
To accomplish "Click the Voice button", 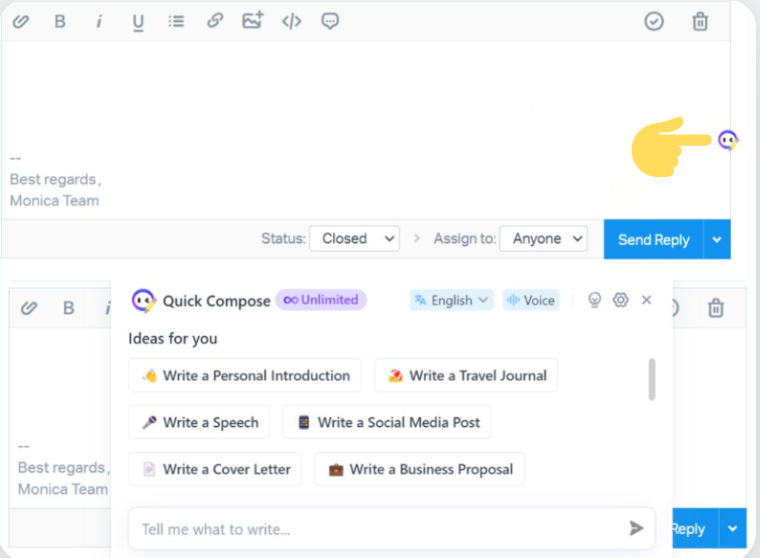I will (x=531, y=301).
